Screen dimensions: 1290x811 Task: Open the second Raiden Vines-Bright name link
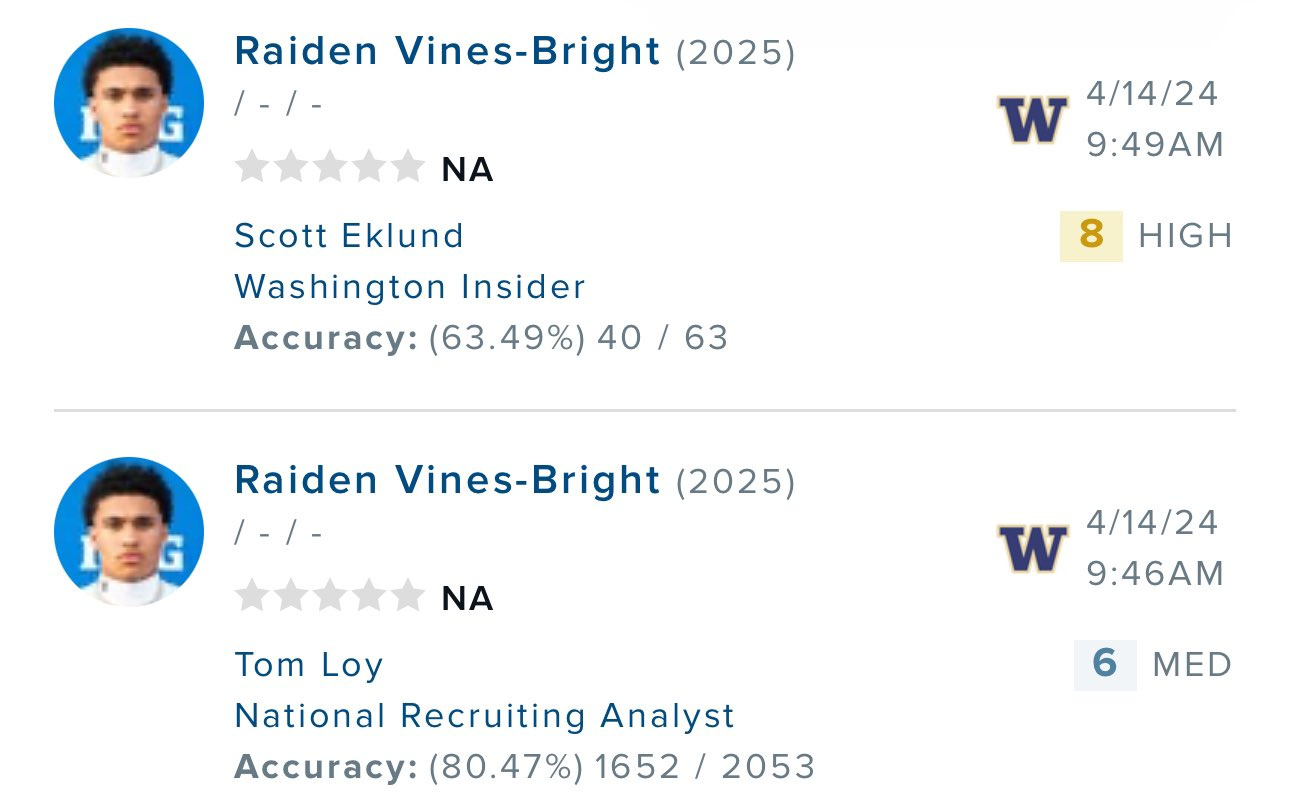(447, 481)
